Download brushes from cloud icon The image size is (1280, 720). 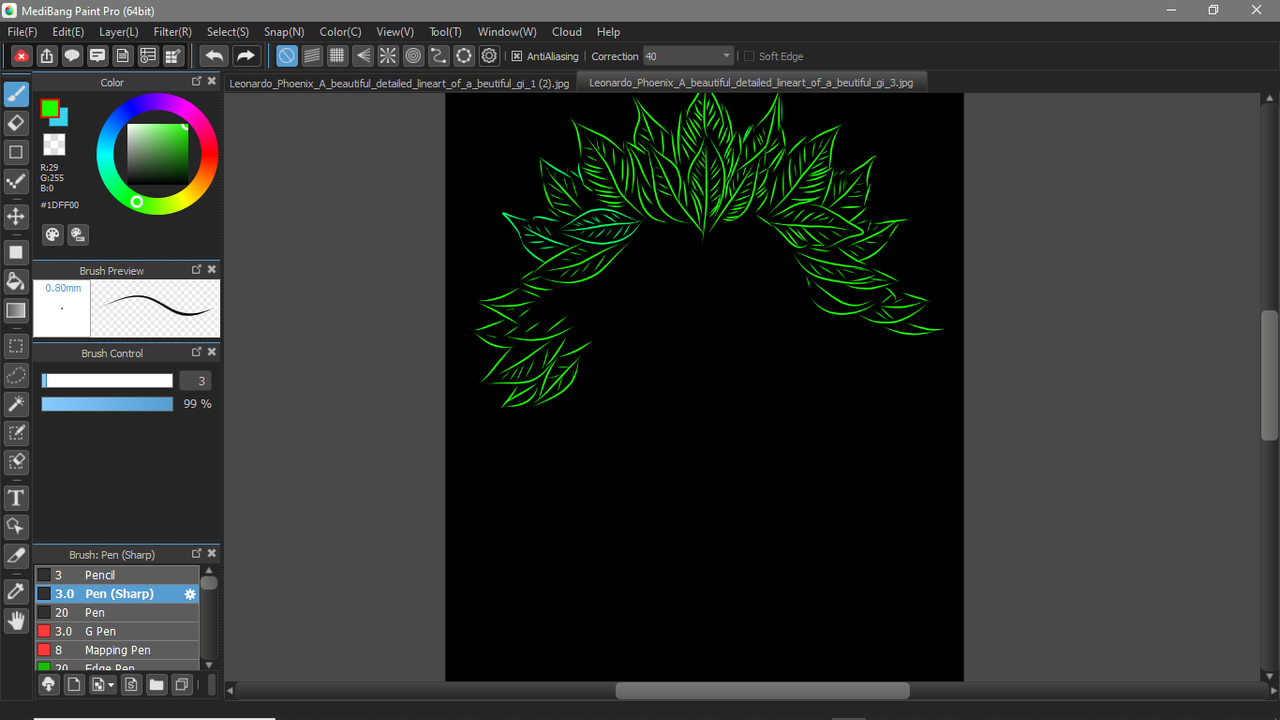48,685
